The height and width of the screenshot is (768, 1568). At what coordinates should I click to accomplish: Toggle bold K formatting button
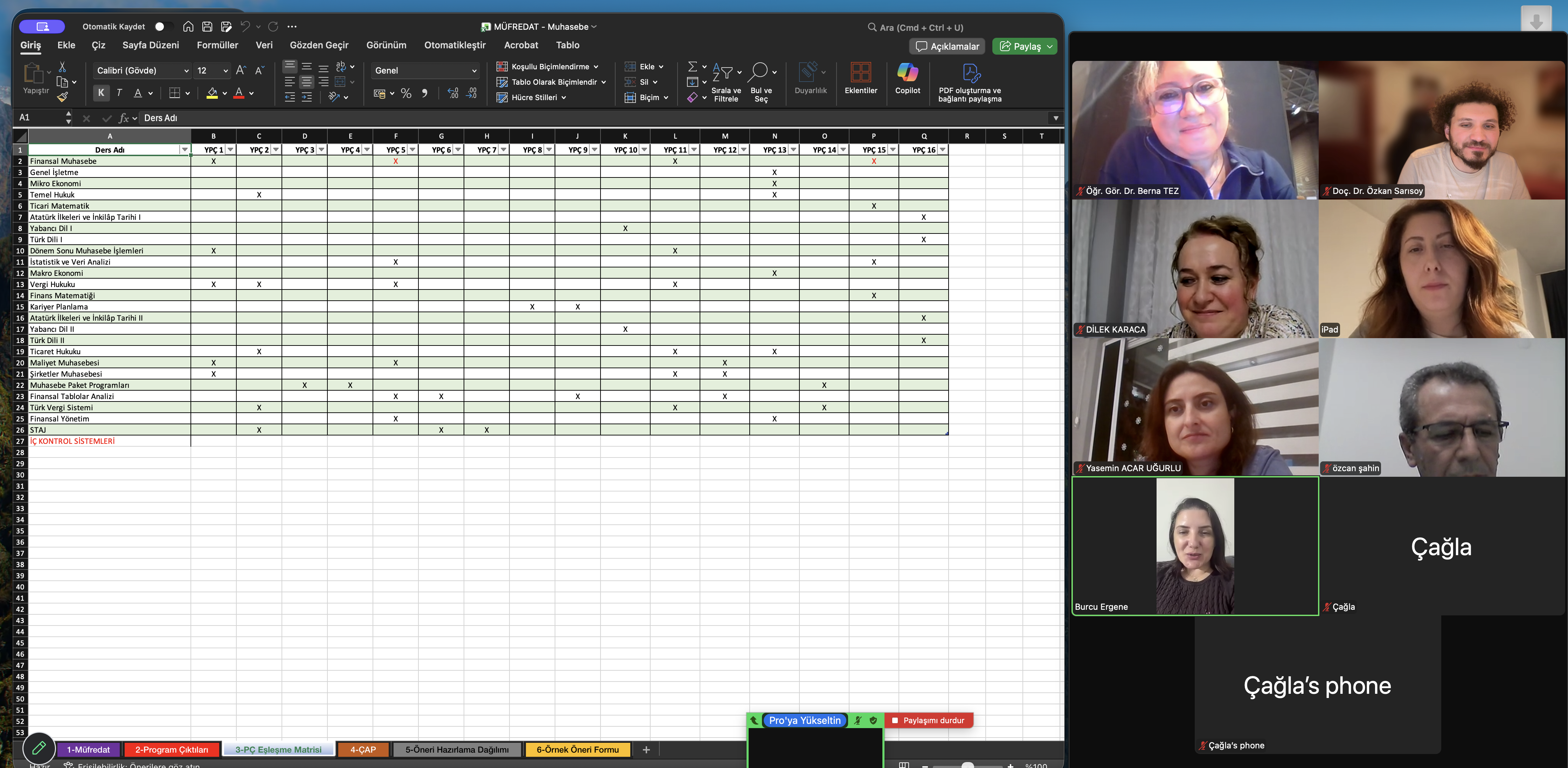point(101,93)
